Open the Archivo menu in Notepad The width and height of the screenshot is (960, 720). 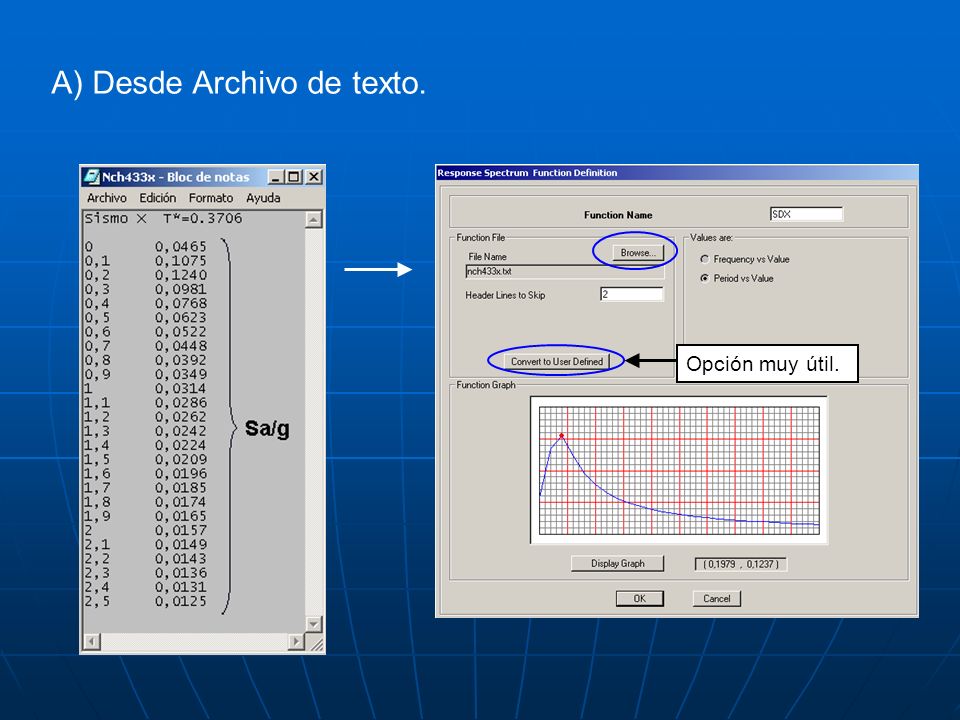point(107,198)
